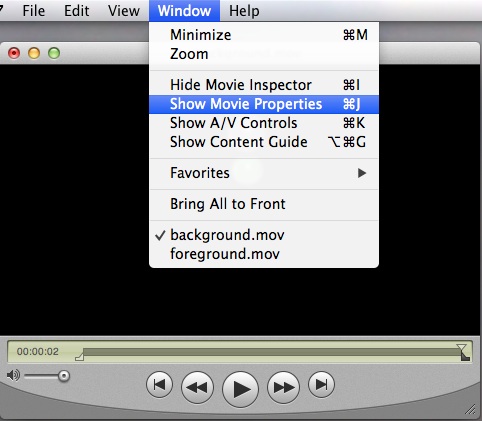Minimize window with the yellow button
Viewport: 482px width, 421px height.
click(34, 53)
